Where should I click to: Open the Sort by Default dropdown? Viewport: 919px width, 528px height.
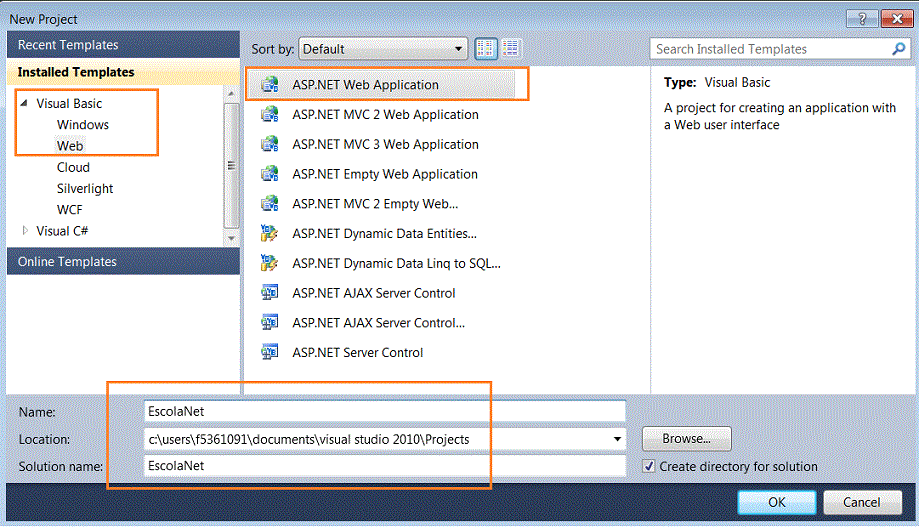tap(383, 49)
